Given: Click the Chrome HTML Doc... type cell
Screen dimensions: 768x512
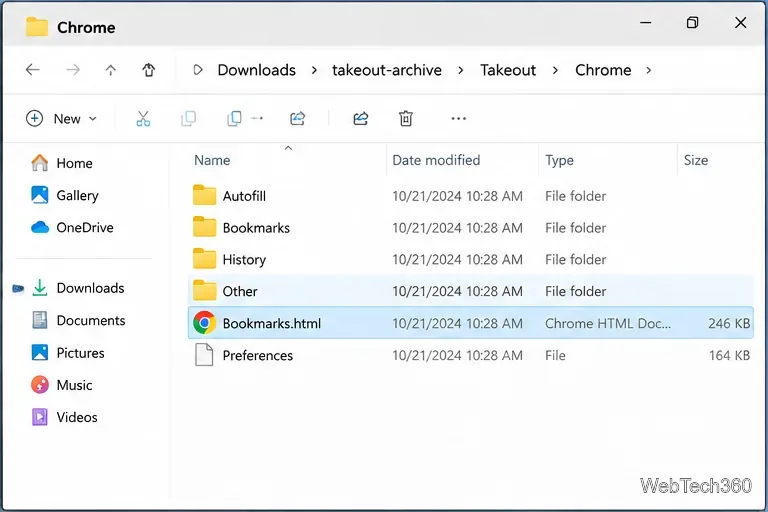Looking at the screenshot, I should tap(608, 323).
